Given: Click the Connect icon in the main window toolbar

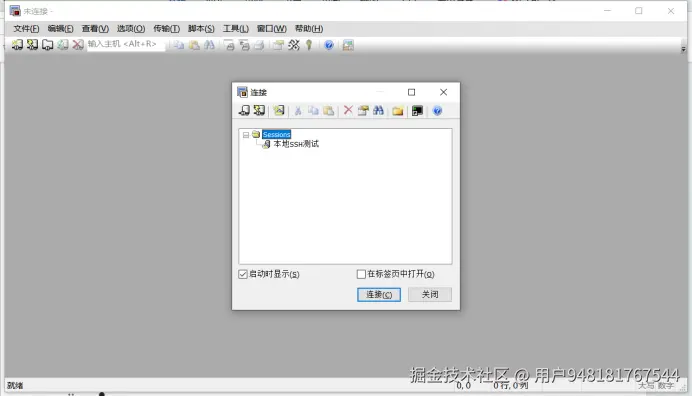Looking at the screenshot, I should tap(17, 45).
